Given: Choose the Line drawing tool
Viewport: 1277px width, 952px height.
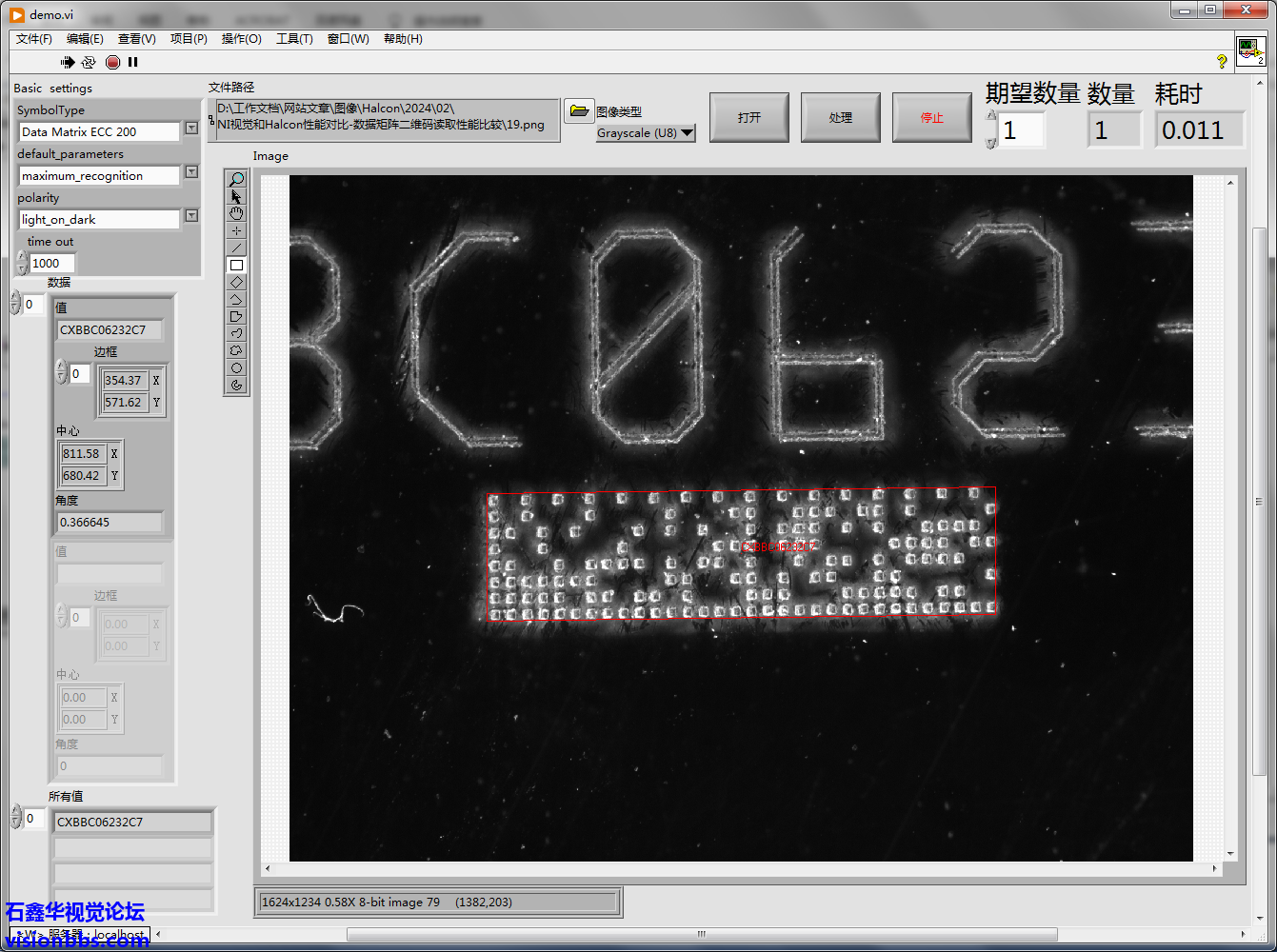Looking at the screenshot, I should tap(236, 248).
